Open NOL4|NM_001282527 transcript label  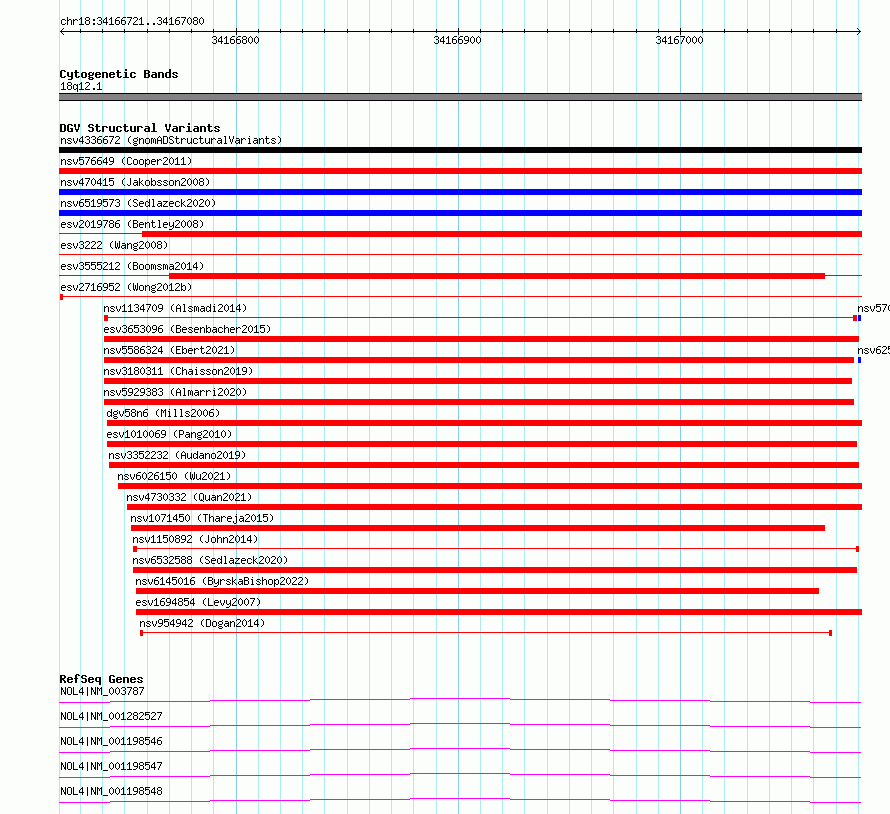click(x=111, y=716)
